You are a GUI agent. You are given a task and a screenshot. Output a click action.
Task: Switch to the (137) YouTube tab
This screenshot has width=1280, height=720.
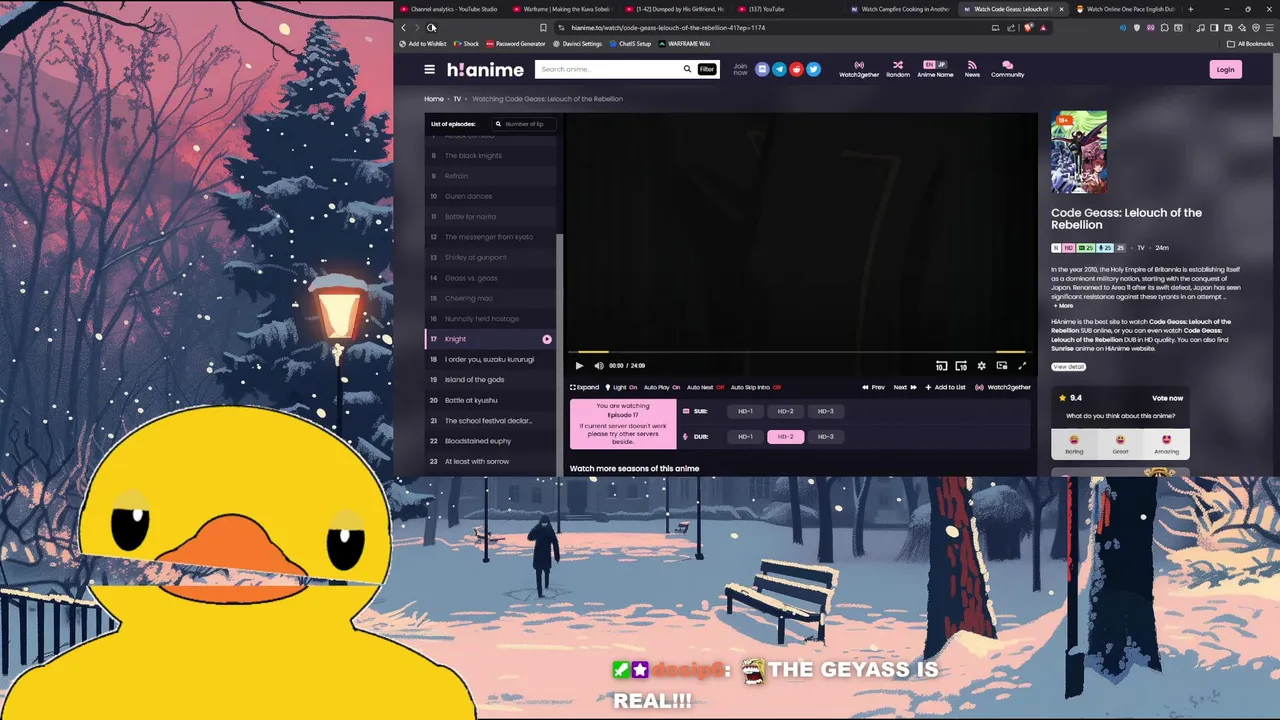pyautogui.click(x=788, y=9)
